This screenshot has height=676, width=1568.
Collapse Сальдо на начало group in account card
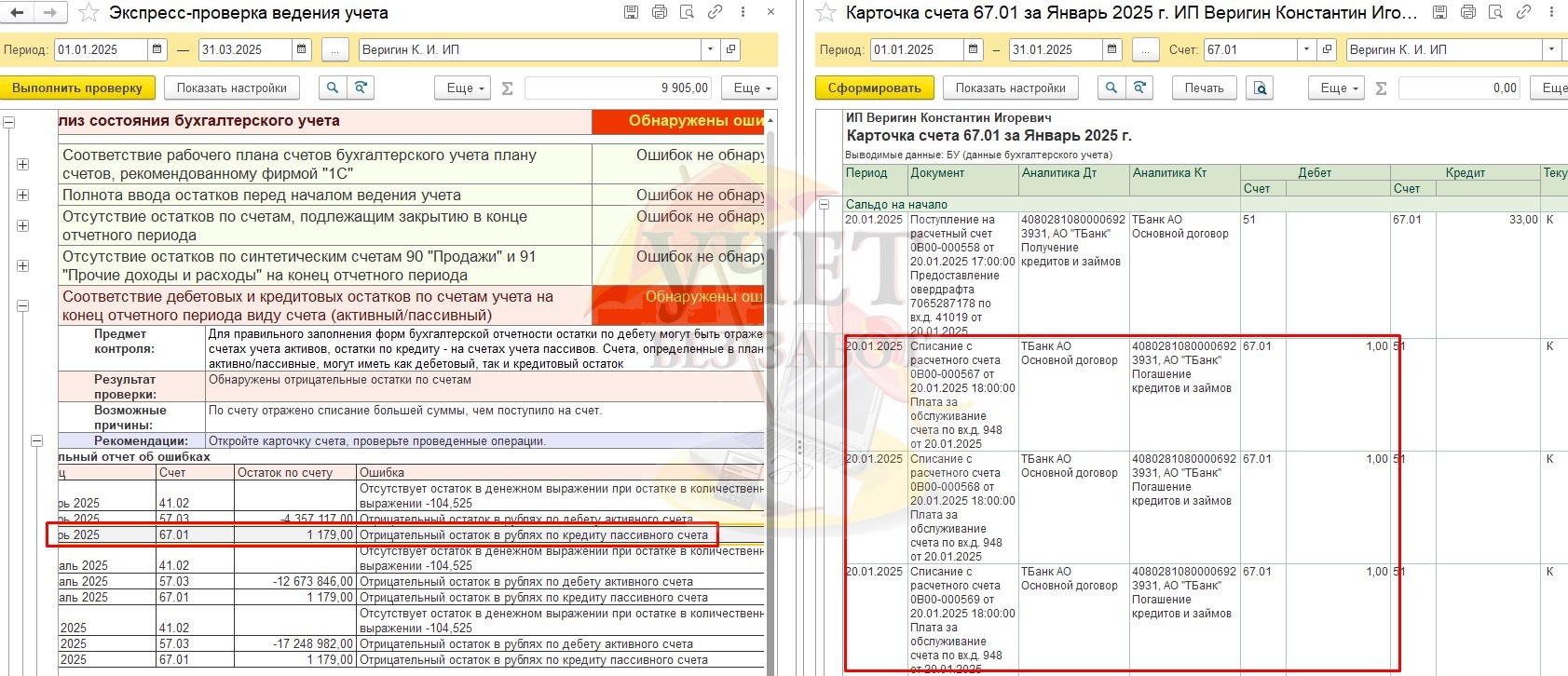pos(824,205)
